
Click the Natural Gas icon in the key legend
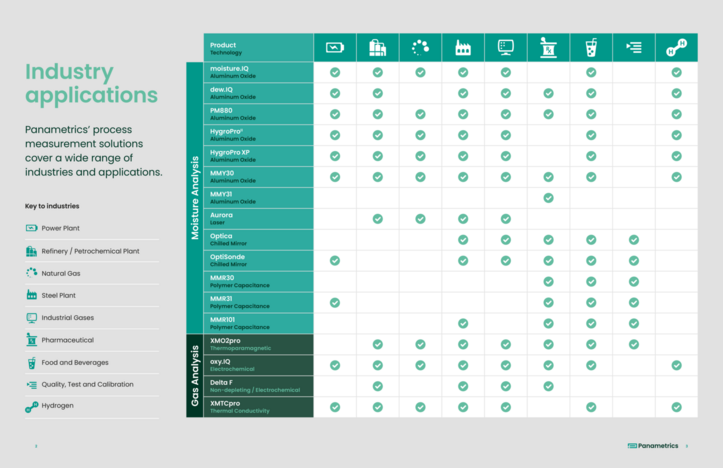(x=32, y=272)
